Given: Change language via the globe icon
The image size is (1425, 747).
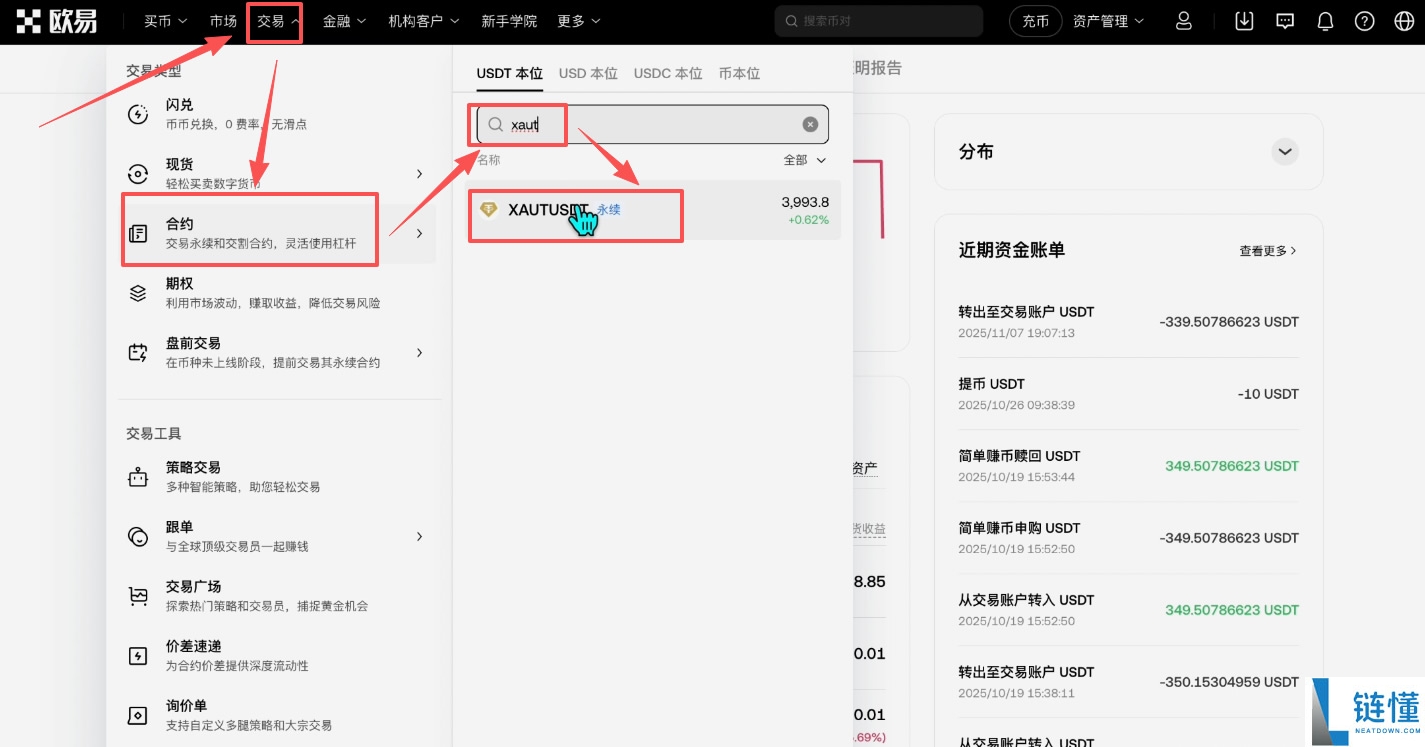Looking at the screenshot, I should coord(1404,20).
